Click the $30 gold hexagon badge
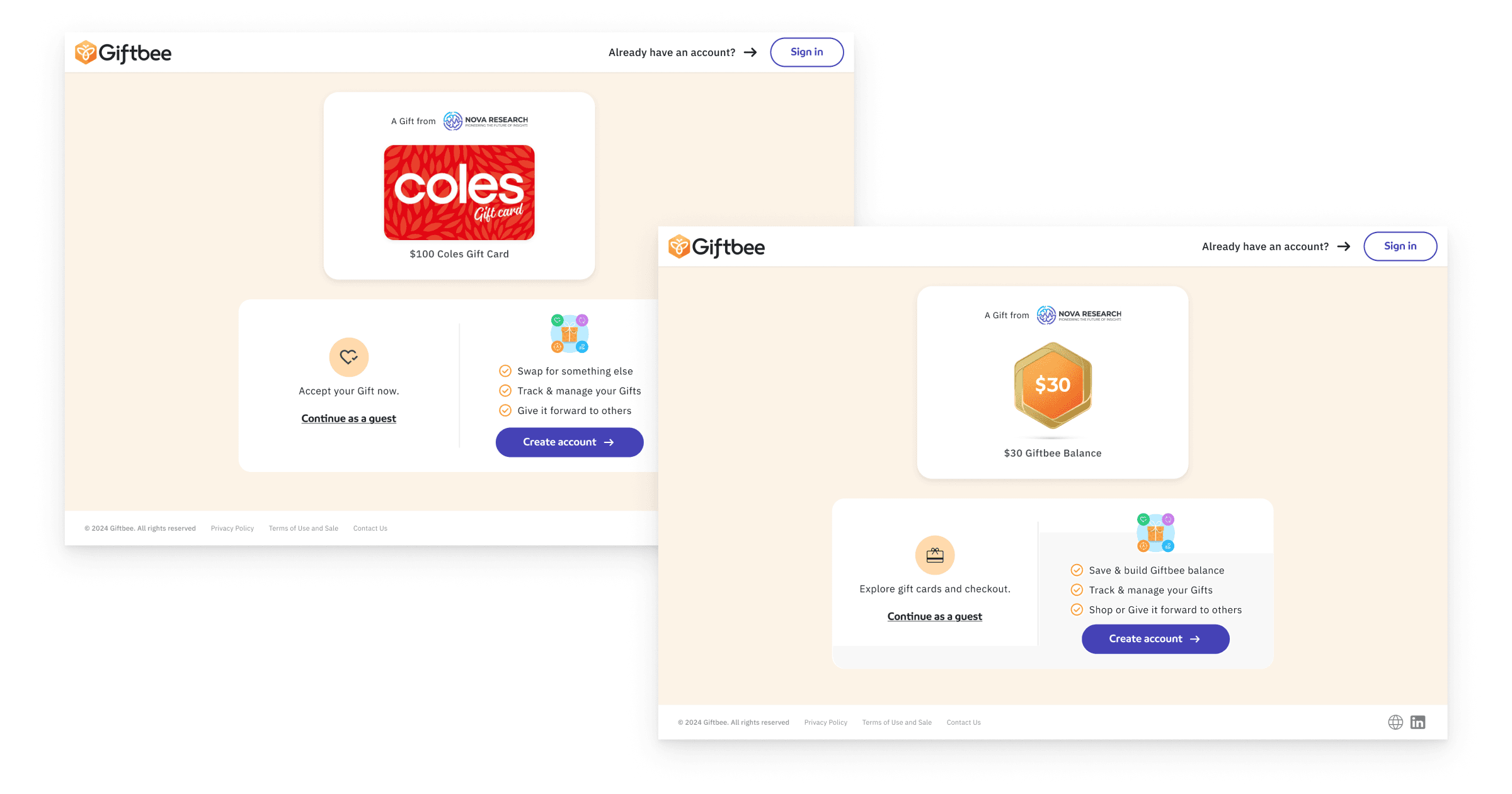 [x=1053, y=385]
